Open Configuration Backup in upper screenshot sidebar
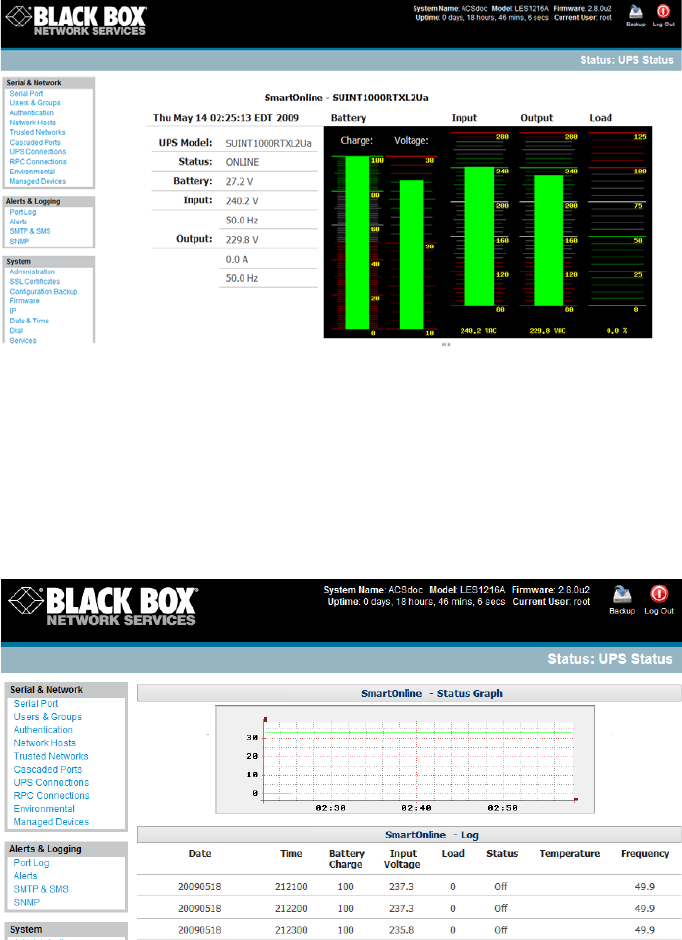Image resolution: width=682 pixels, height=940 pixels. pos(43,292)
